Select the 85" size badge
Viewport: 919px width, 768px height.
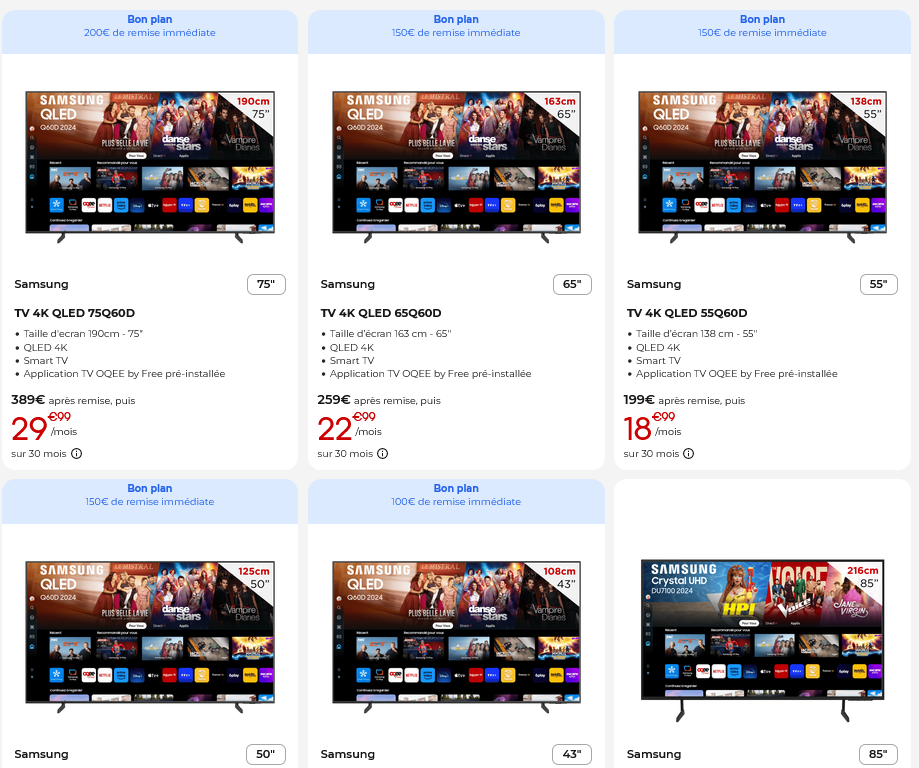tap(879, 754)
